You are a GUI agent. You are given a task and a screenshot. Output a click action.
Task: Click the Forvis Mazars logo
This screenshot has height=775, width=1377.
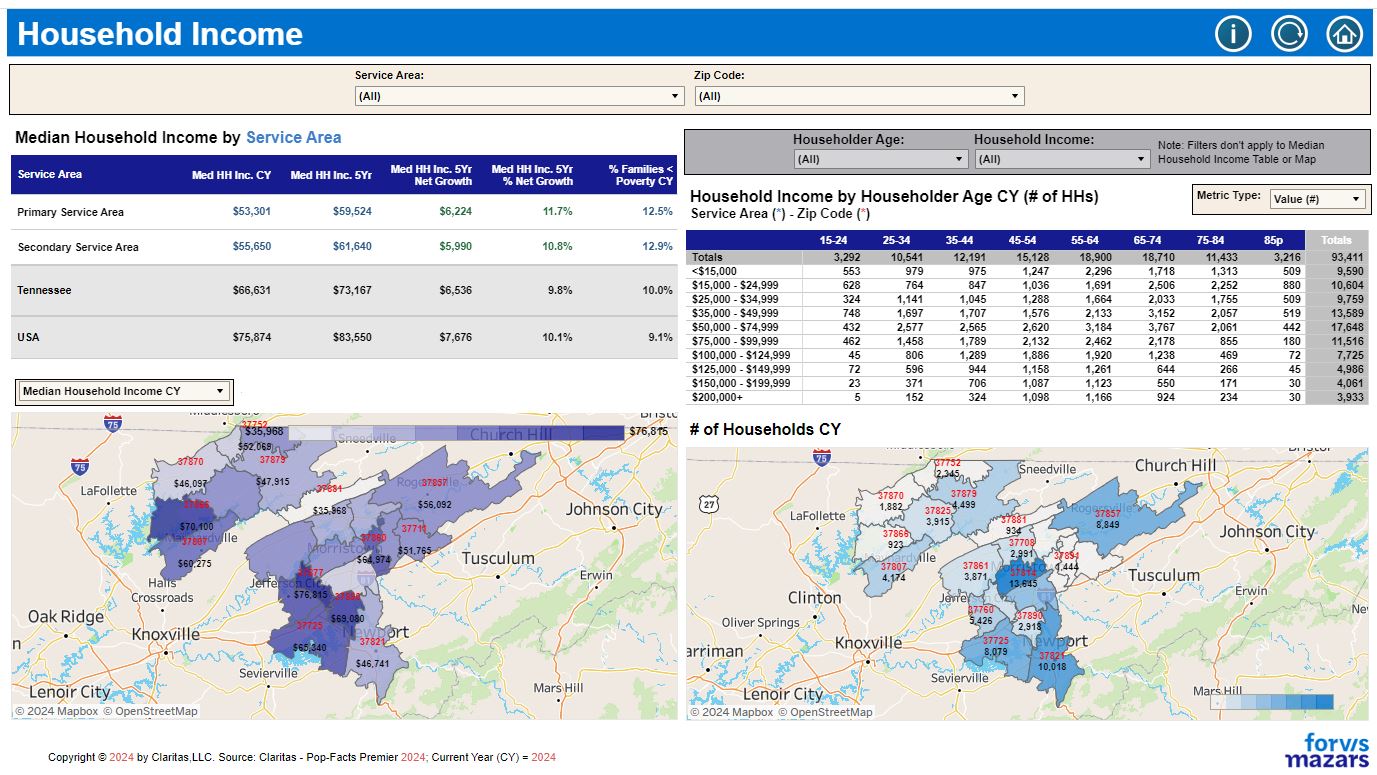[x=1326, y=749]
